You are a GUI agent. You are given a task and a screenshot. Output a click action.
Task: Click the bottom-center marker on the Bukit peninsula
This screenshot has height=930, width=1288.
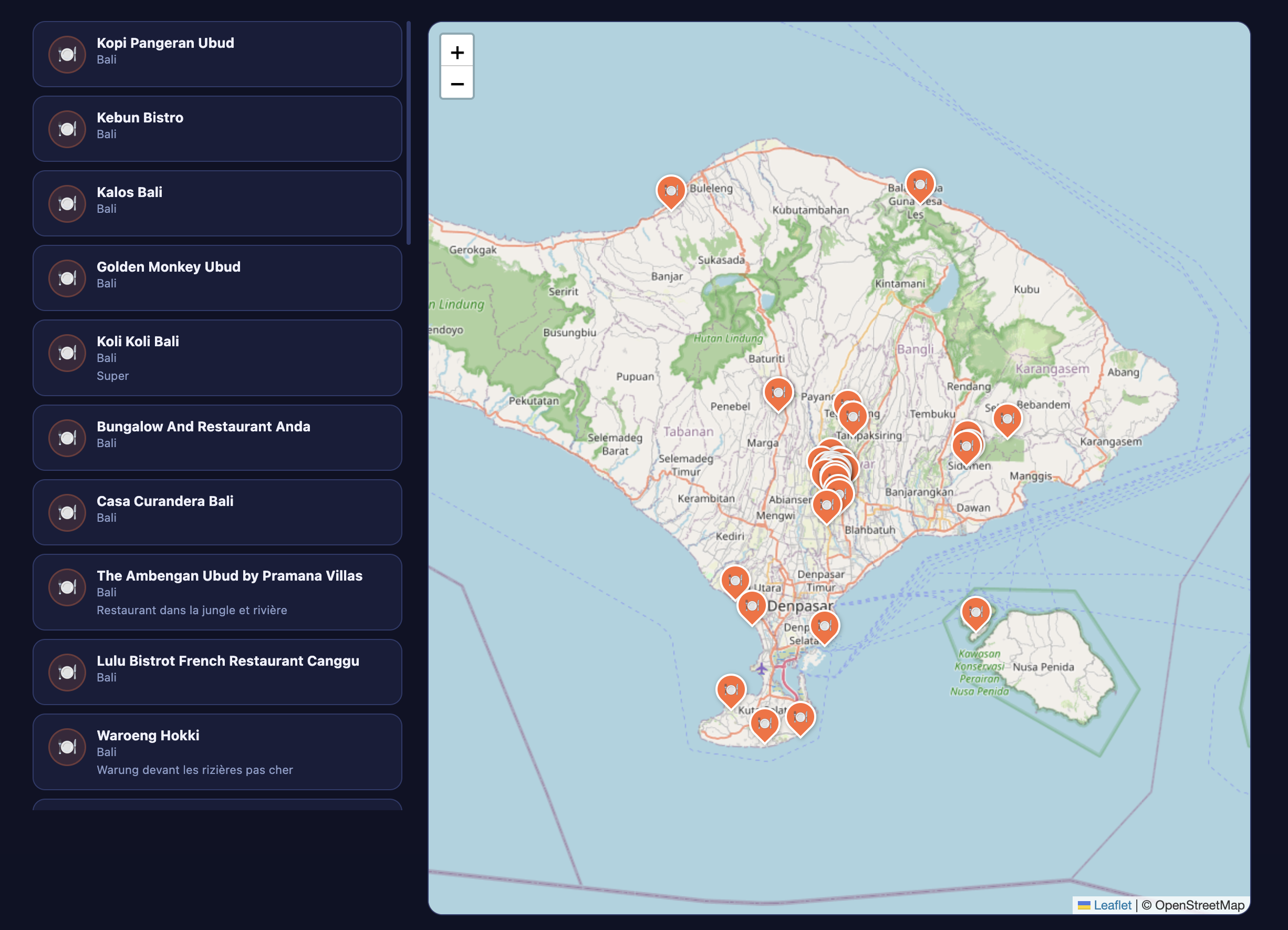click(x=764, y=725)
